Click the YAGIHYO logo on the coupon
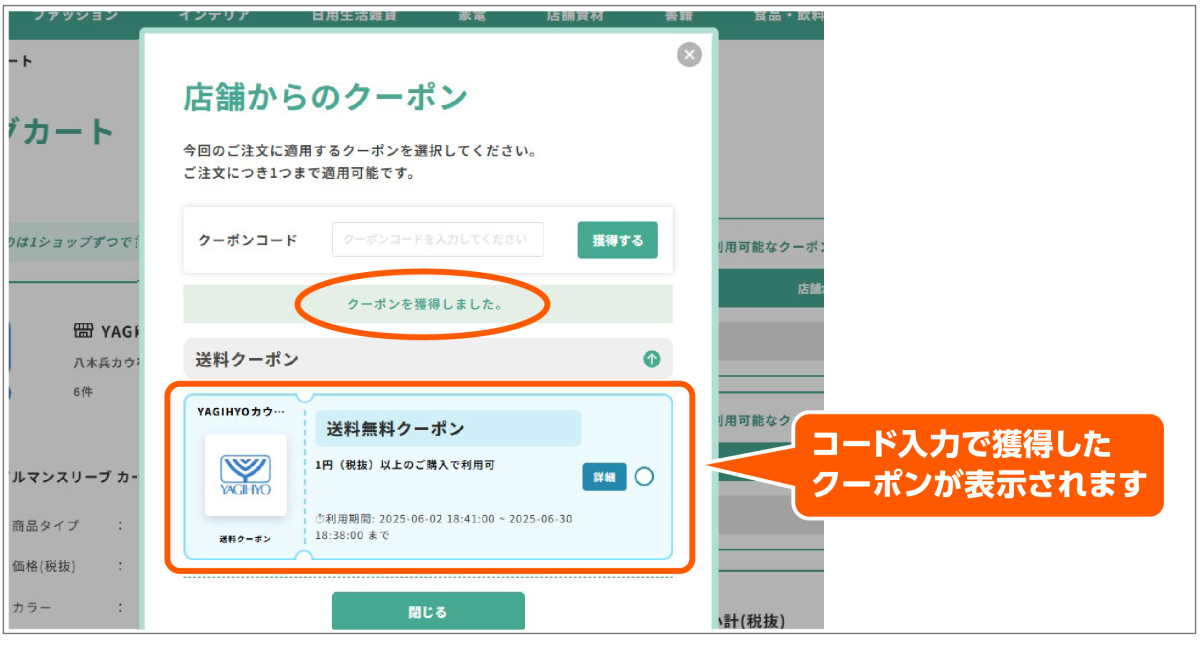1200x645 pixels. [245, 475]
